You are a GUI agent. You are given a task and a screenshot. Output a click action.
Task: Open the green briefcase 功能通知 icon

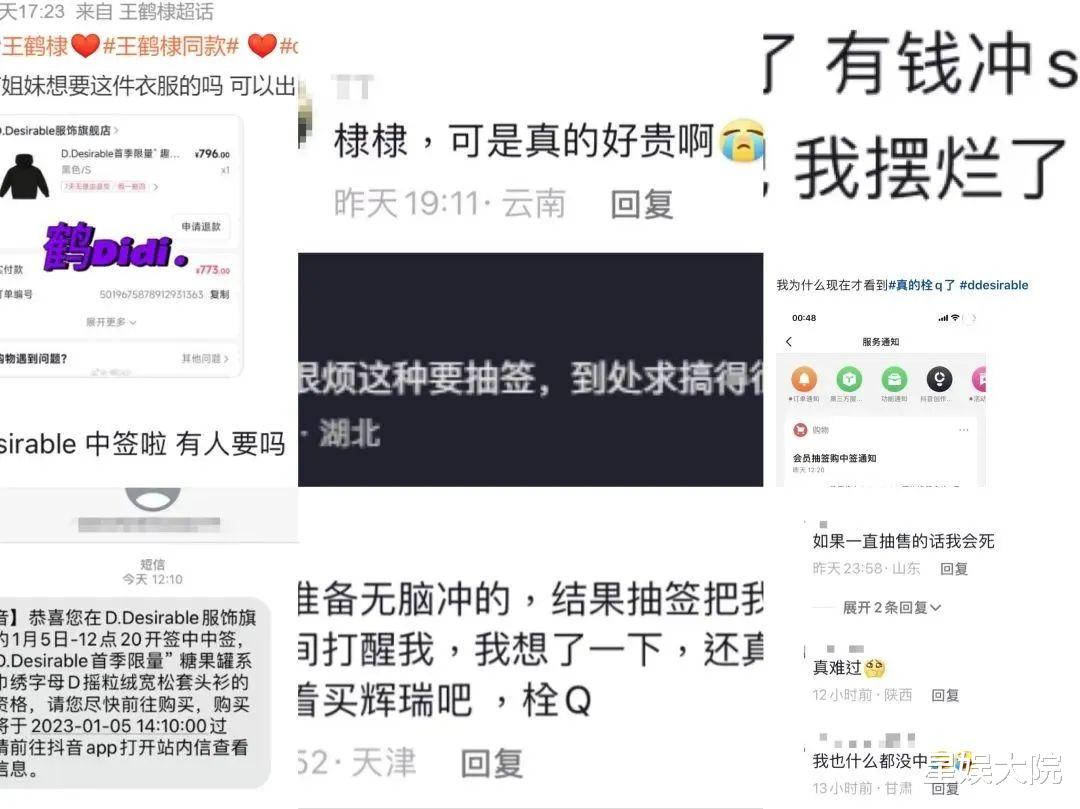pos(894,379)
